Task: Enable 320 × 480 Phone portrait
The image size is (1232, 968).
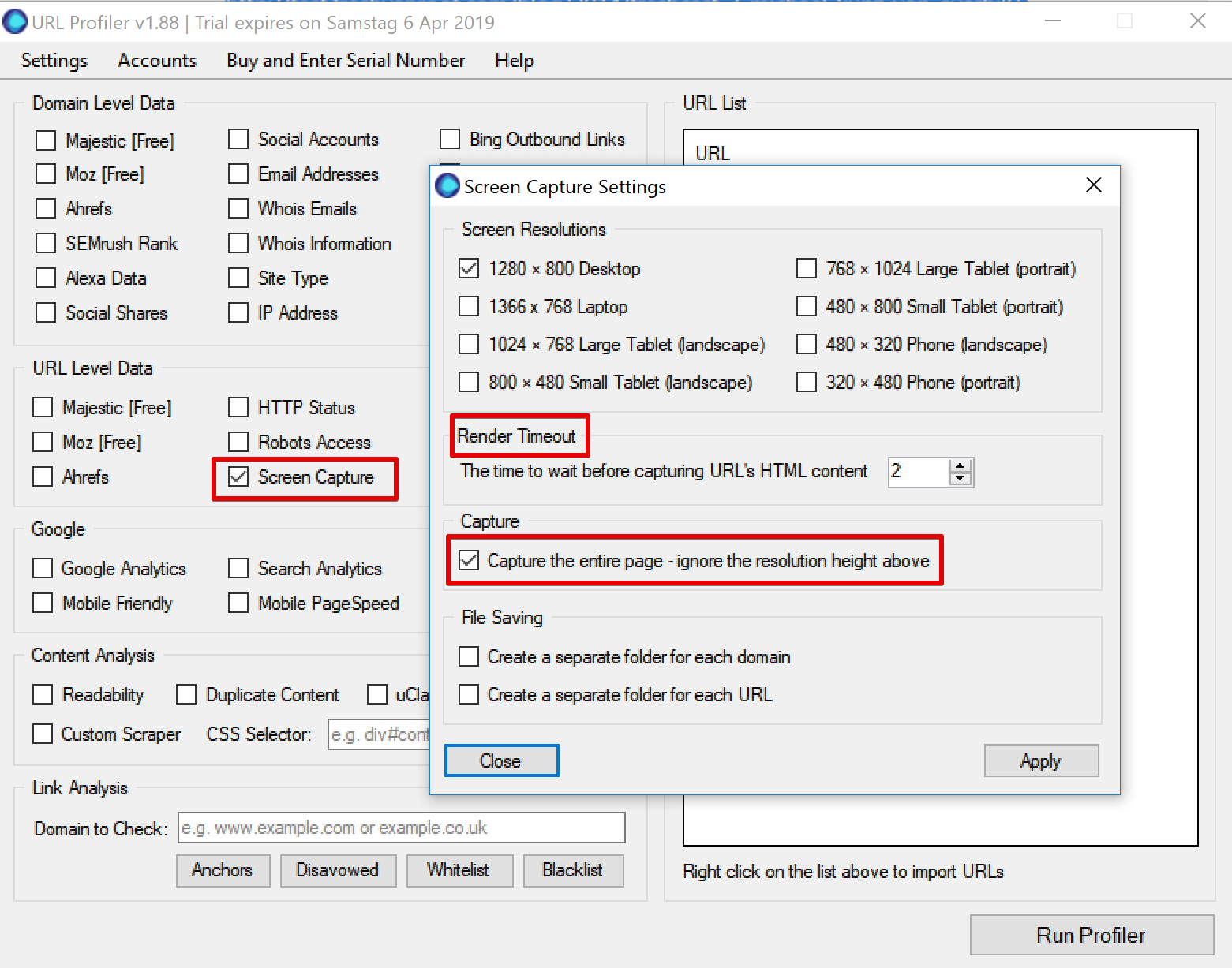Action: [807, 383]
